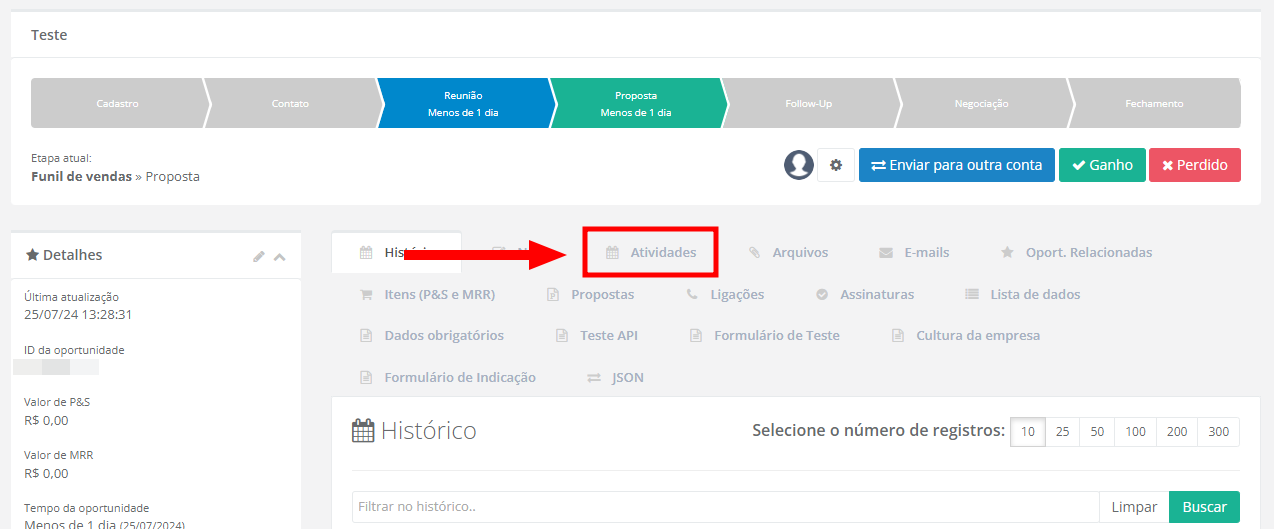
Task: Open the gear settings button
Action: 836,165
